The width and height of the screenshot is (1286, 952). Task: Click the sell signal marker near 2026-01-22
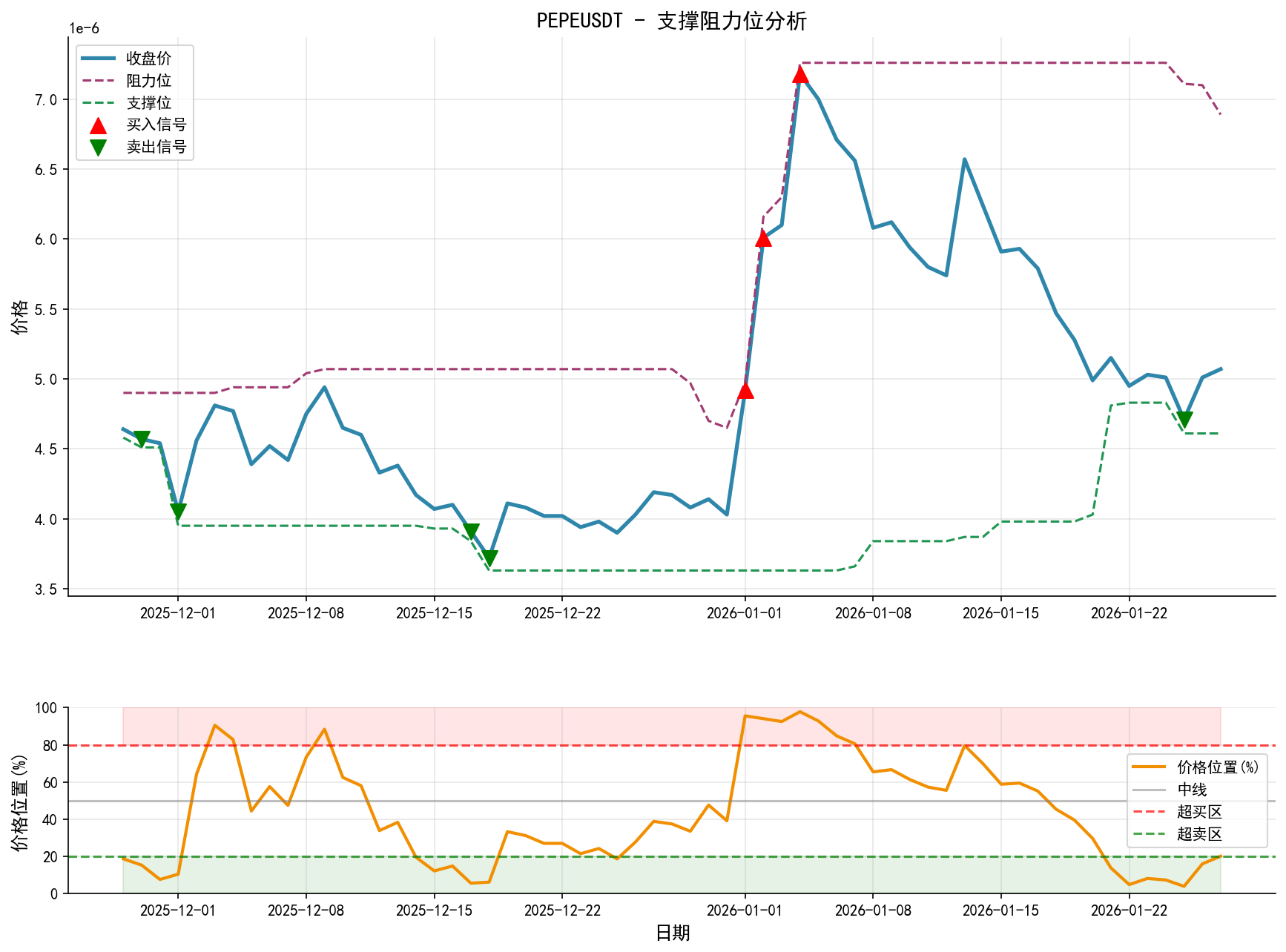1186,419
